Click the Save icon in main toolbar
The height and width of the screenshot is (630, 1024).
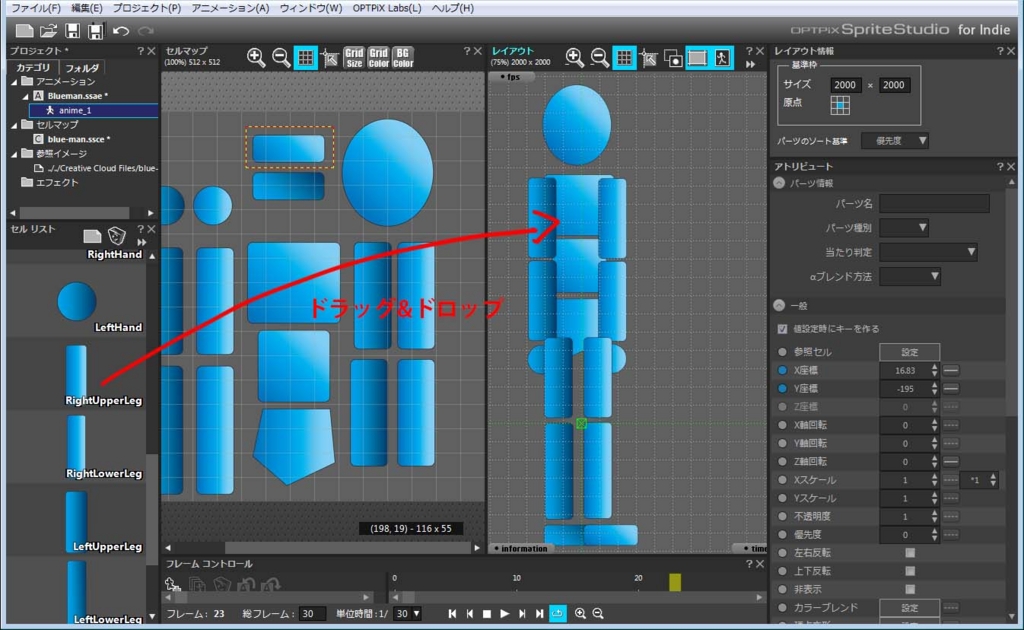(x=72, y=31)
